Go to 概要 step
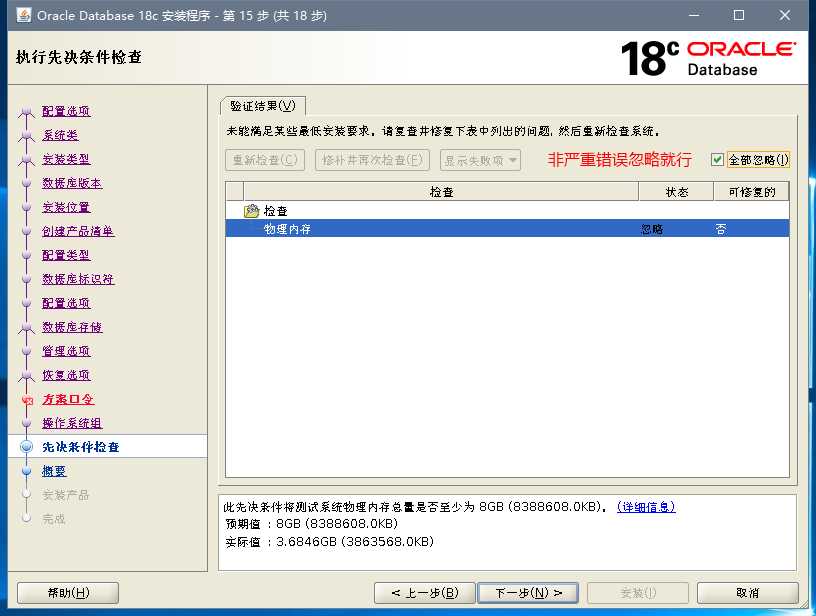Viewport: 816px width, 616px height. click(54, 471)
